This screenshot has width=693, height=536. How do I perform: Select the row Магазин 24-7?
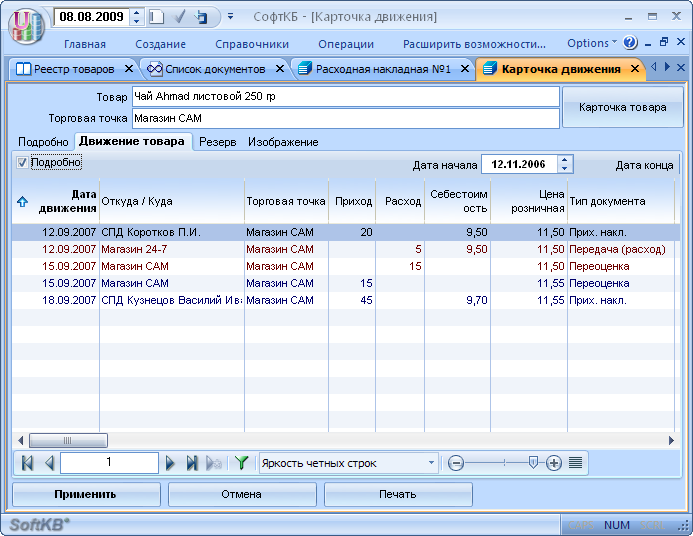point(346,249)
